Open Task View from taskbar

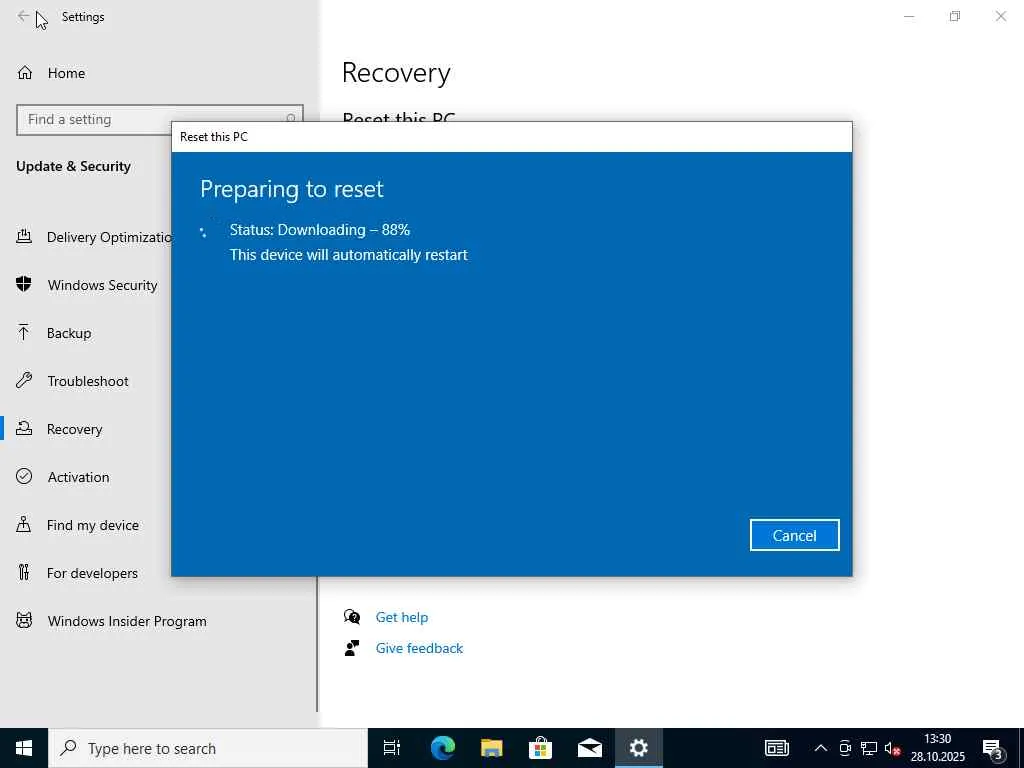click(x=392, y=748)
